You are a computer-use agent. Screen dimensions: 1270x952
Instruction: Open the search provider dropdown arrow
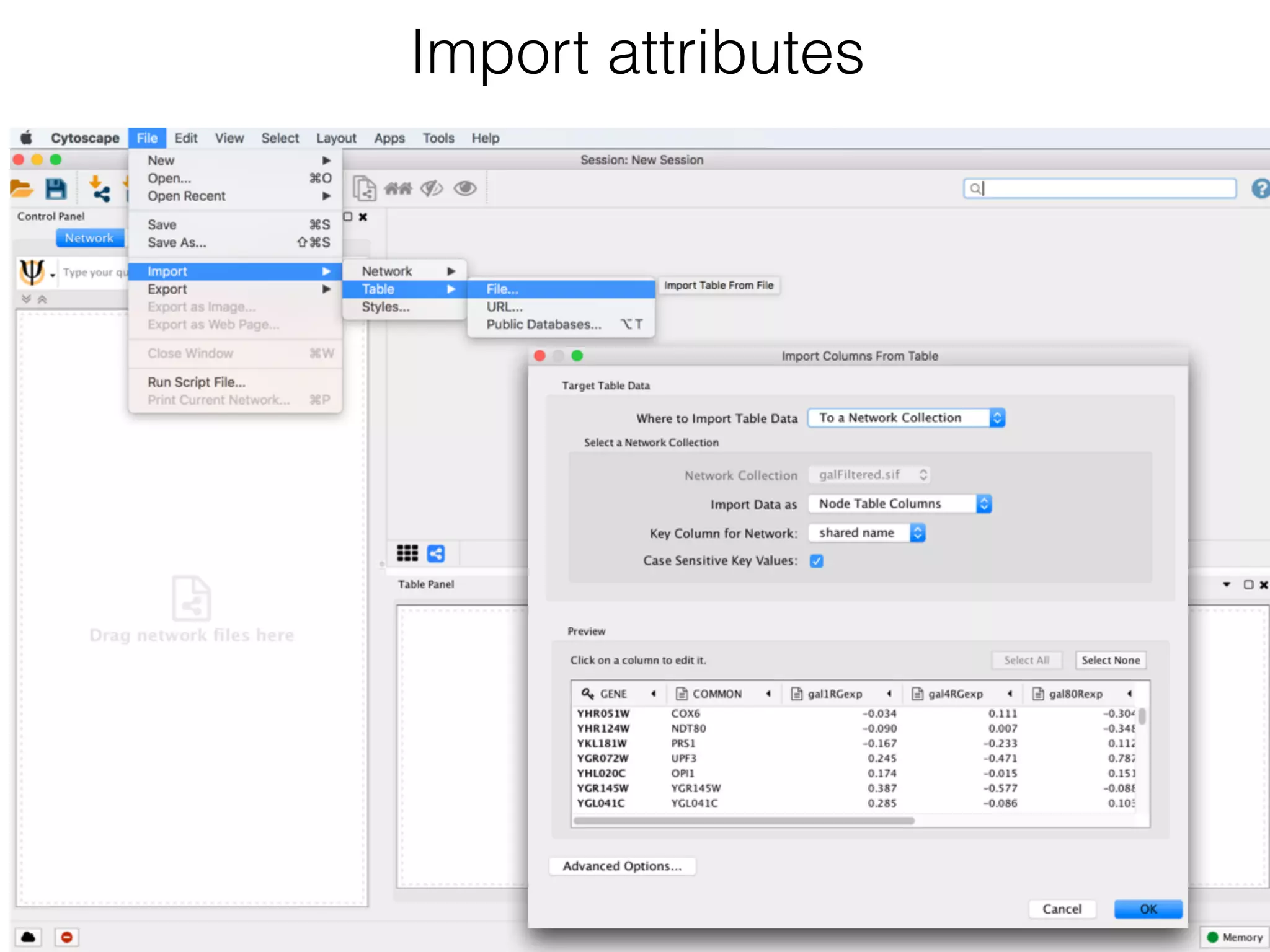(53, 275)
